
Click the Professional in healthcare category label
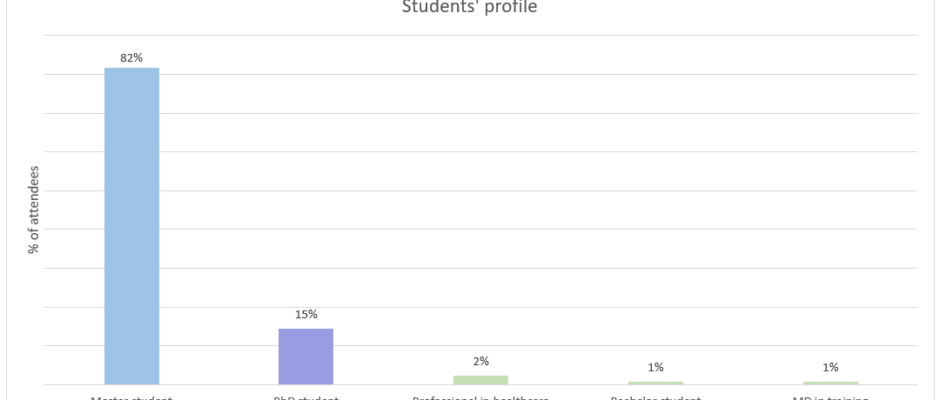480,397
